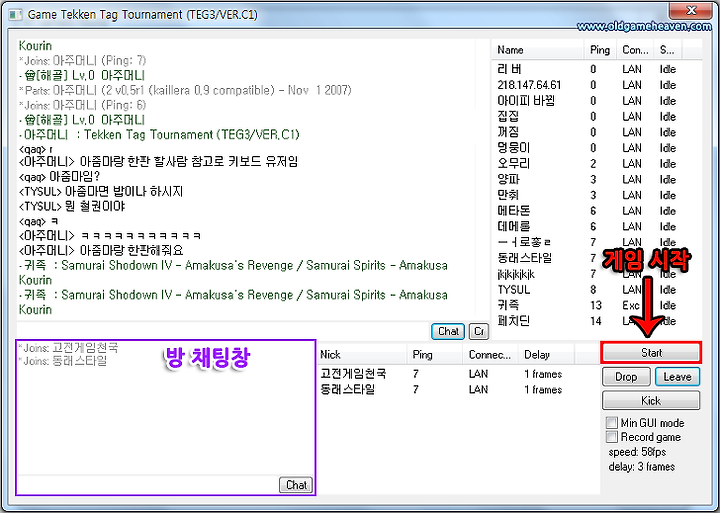Click the Cr button beside lobby Chat
The height and width of the screenshot is (513, 720).
click(x=479, y=331)
